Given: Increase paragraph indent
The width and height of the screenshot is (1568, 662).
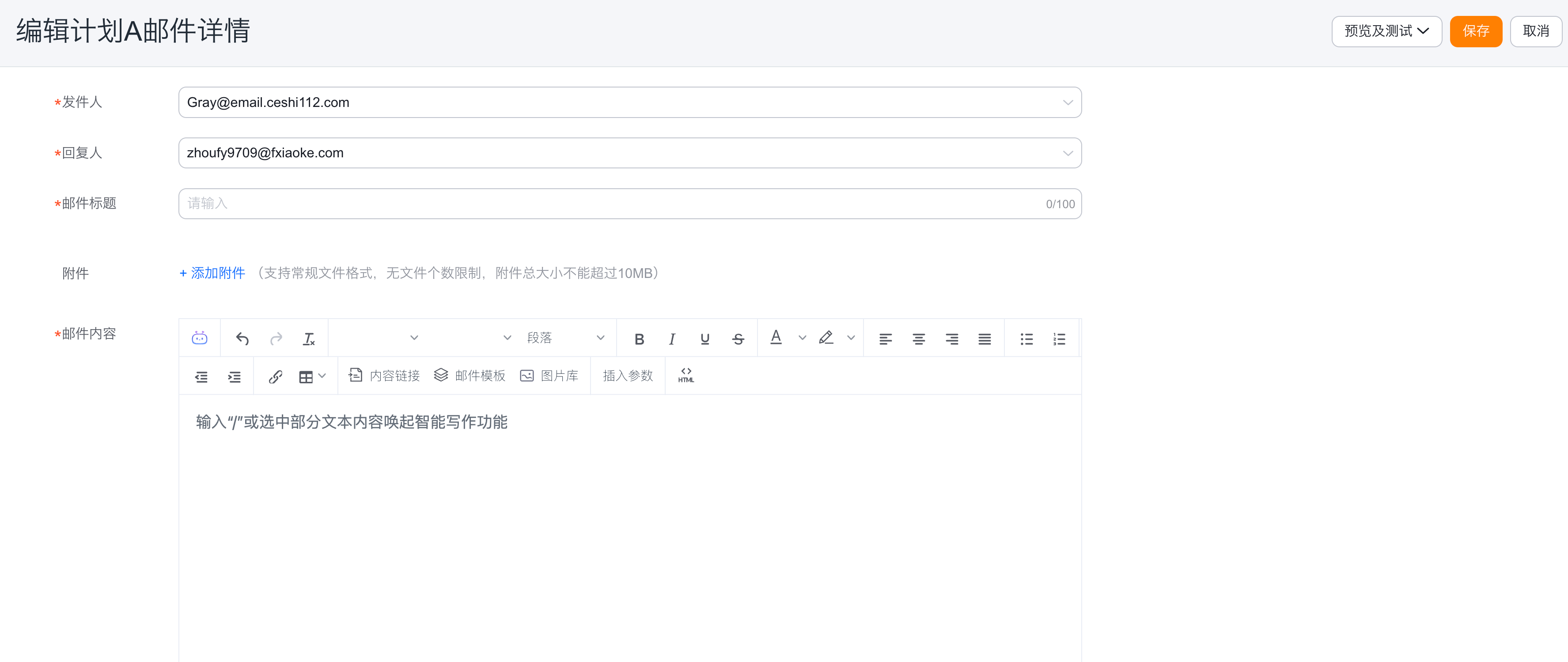Looking at the screenshot, I should [234, 377].
